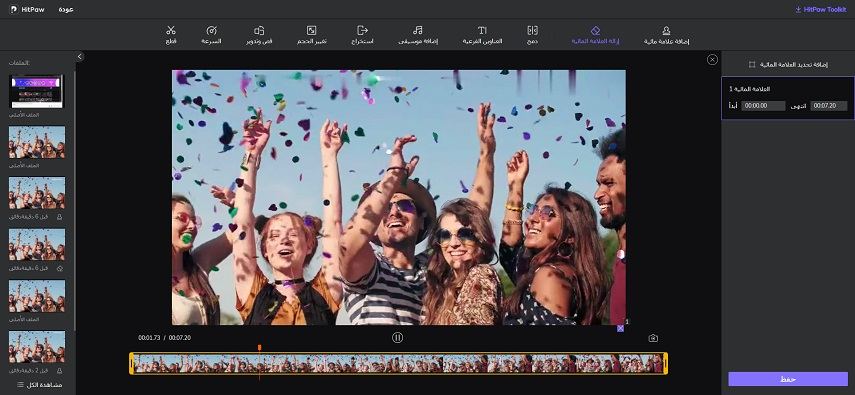
Task: Click the eraser icon under the fourth thumbnail
Action: 59,268
